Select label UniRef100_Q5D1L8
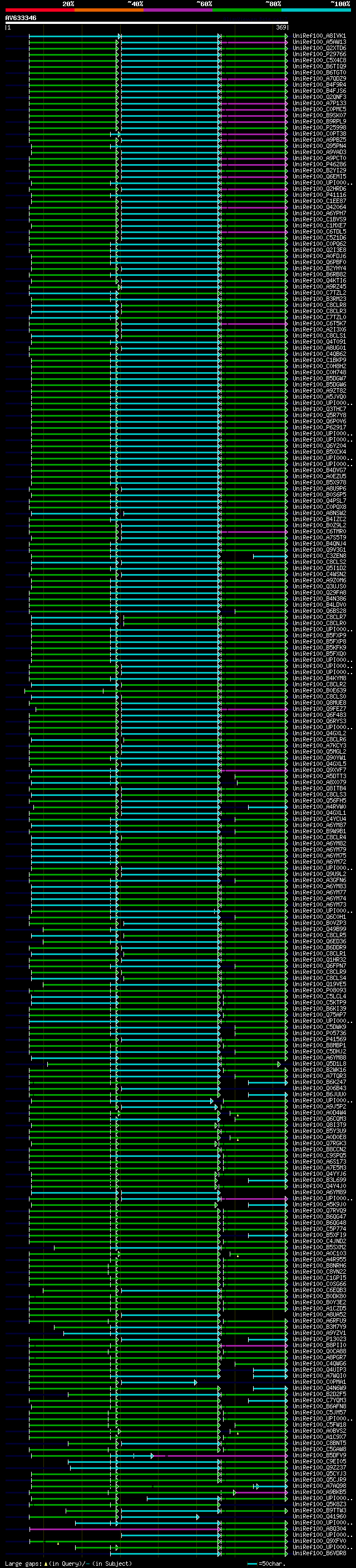The width and height of the screenshot is (356, 1568). 319,1064
